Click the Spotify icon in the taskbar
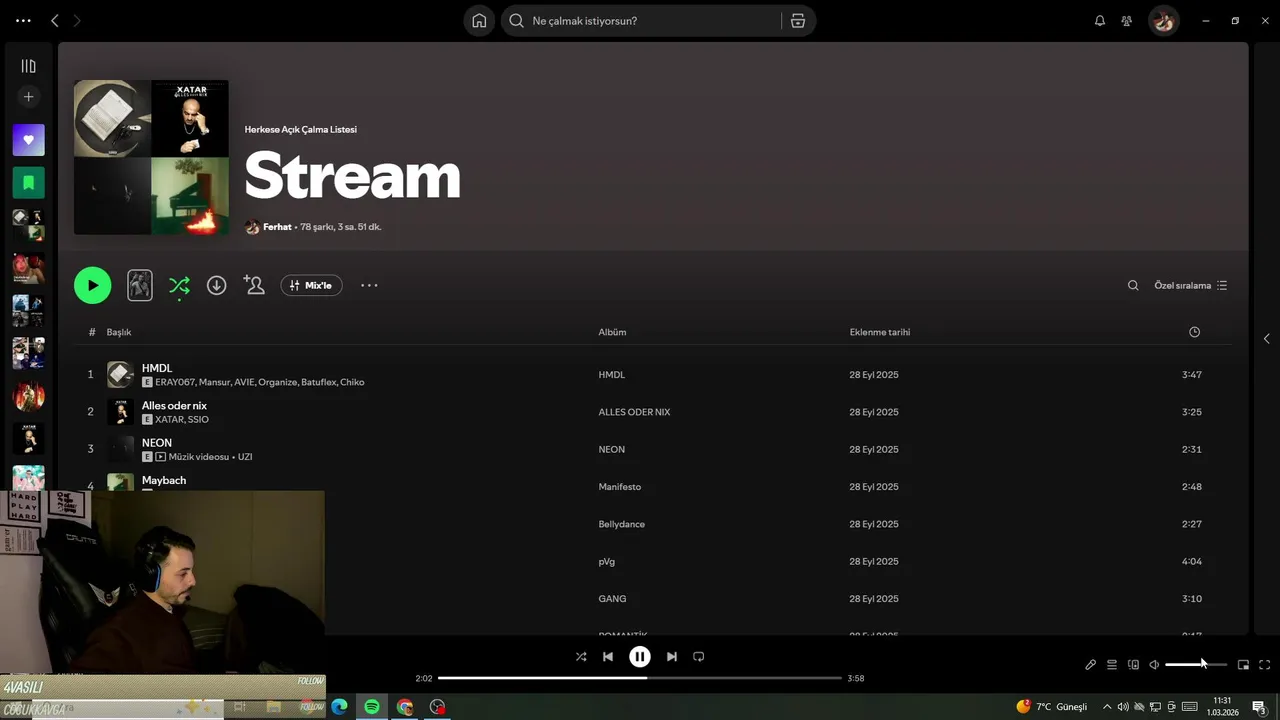Image resolution: width=1280 pixels, height=720 pixels. point(372,707)
